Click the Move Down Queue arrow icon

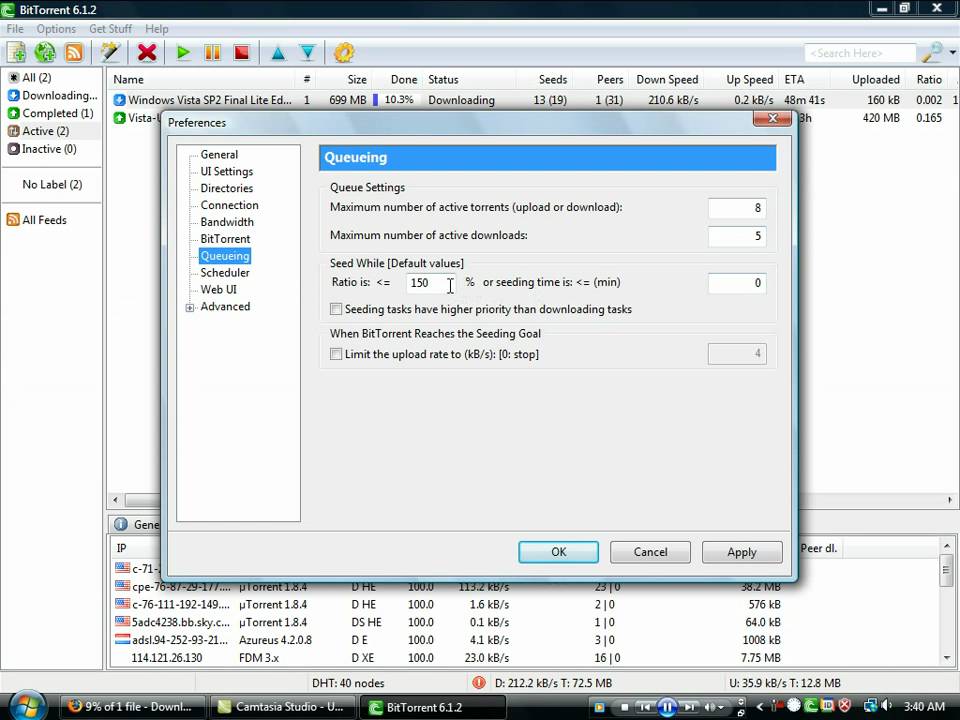click(x=307, y=53)
